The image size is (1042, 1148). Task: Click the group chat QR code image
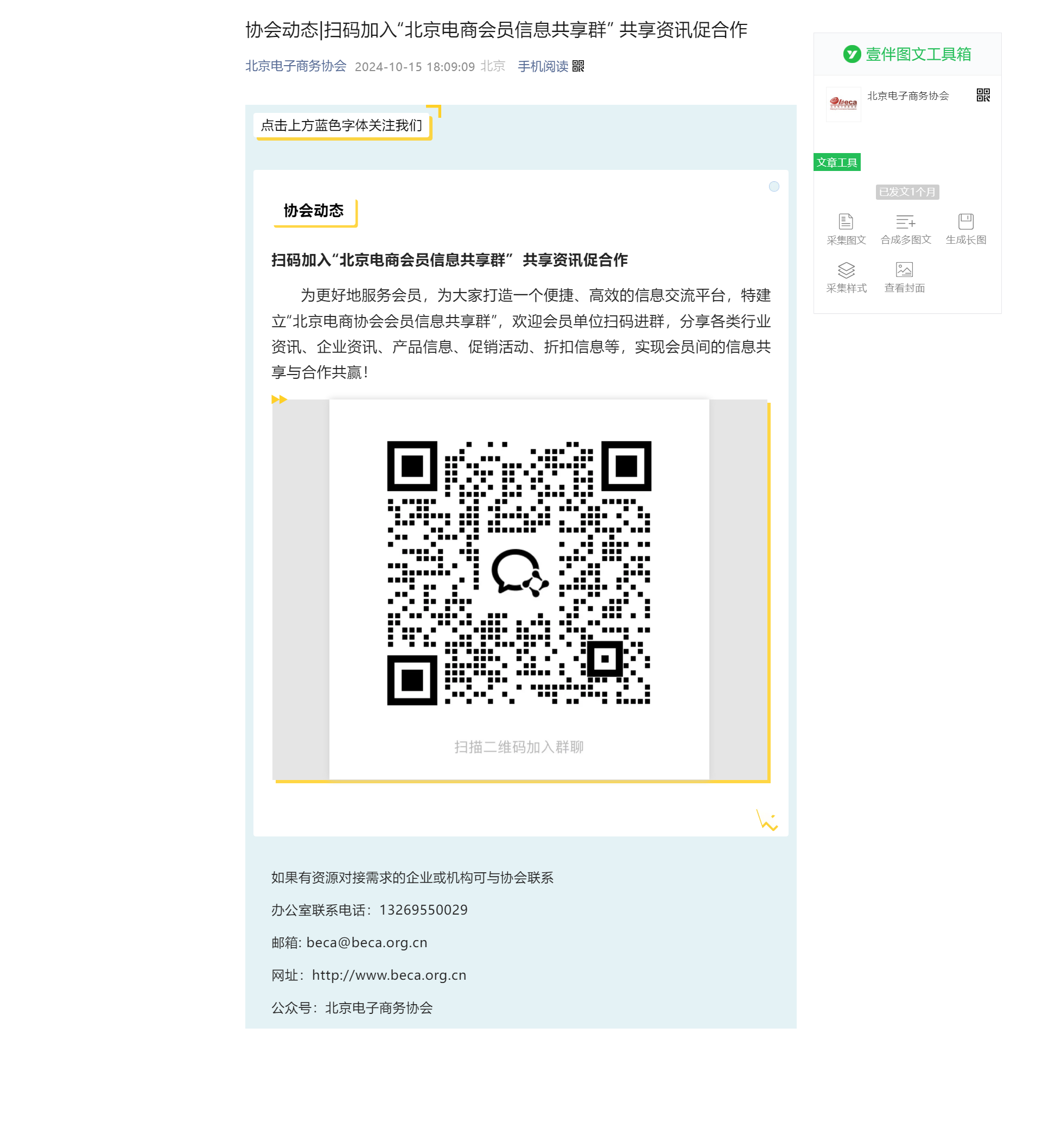tap(519, 573)
